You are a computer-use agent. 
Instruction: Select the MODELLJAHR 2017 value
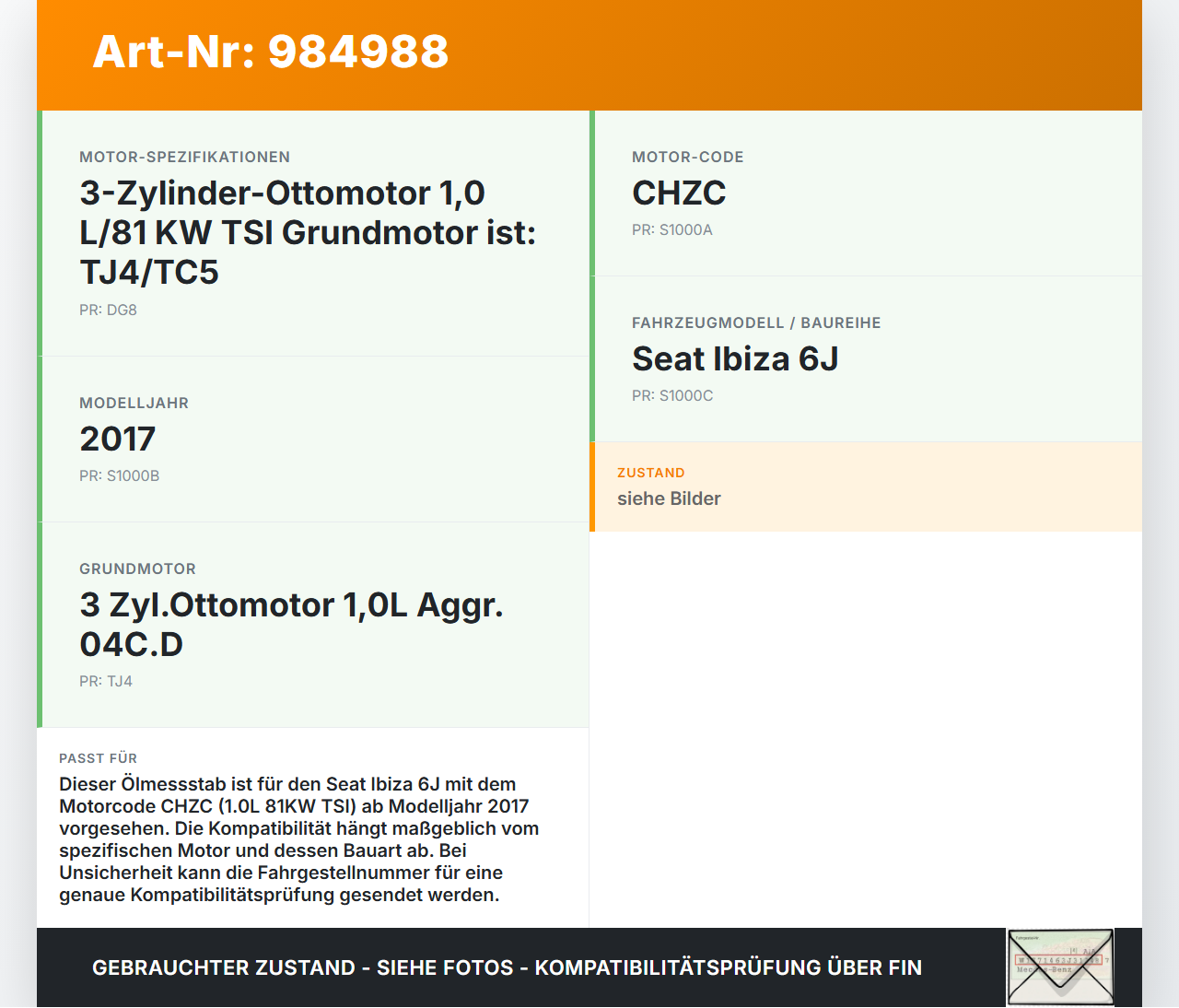pyautogui.click(x=117, y=439)
